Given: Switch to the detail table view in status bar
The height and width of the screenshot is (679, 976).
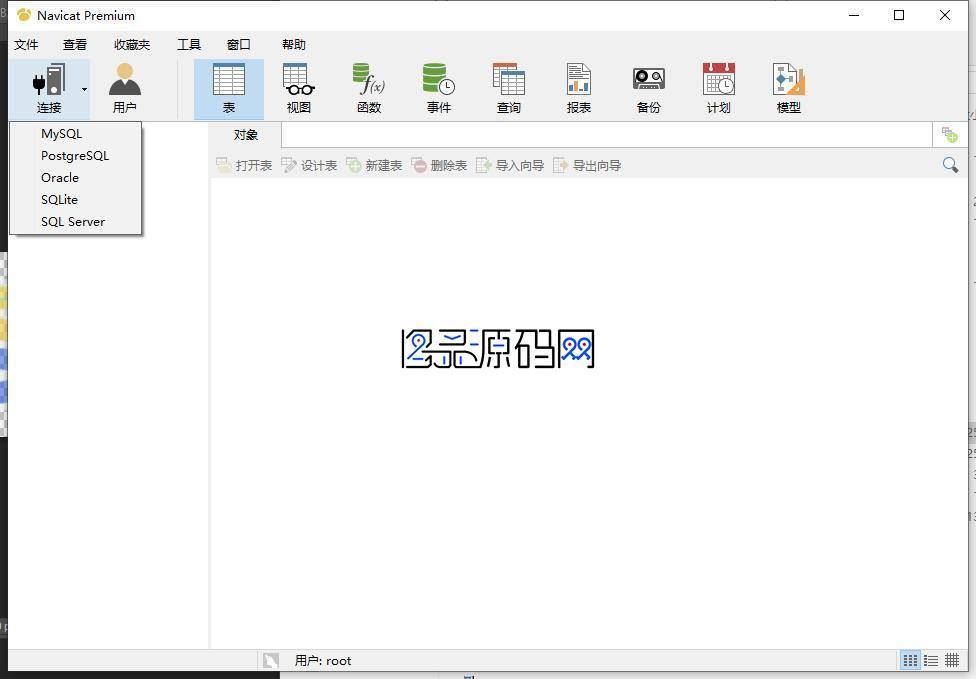Looking at the screenshot, I should point(952,660).
